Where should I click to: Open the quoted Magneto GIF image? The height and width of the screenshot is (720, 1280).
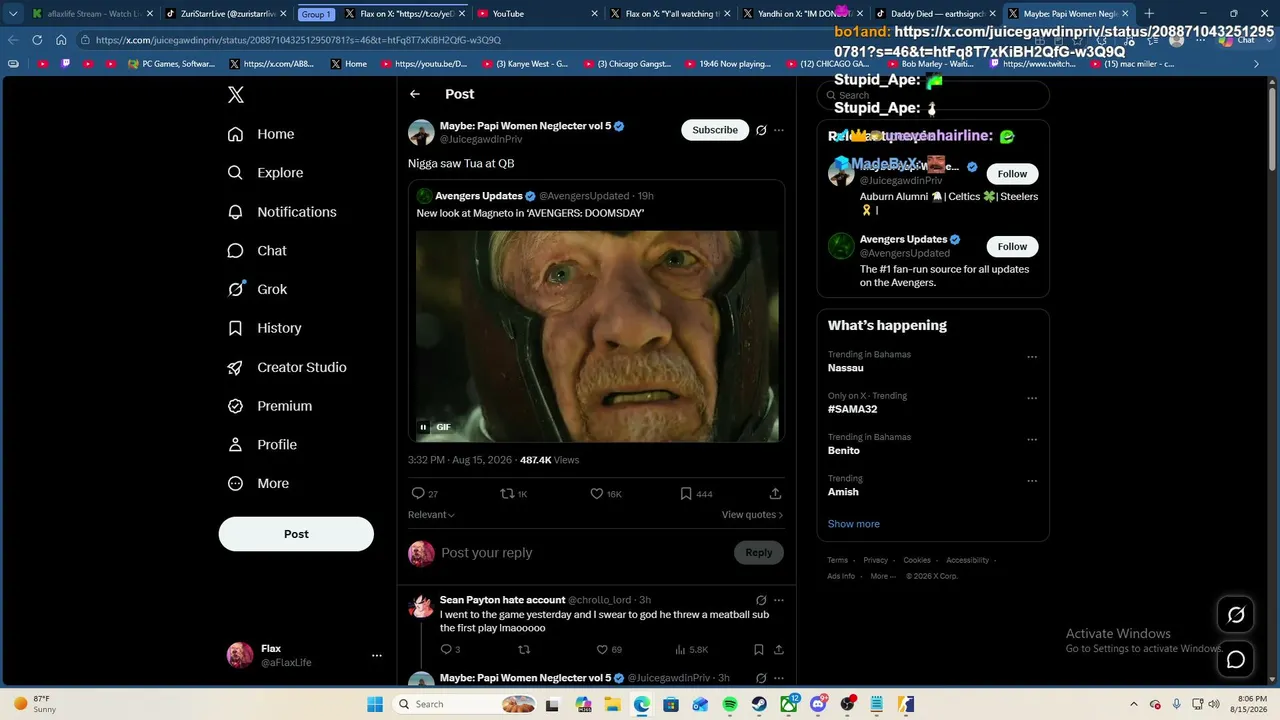click(597, 336)
